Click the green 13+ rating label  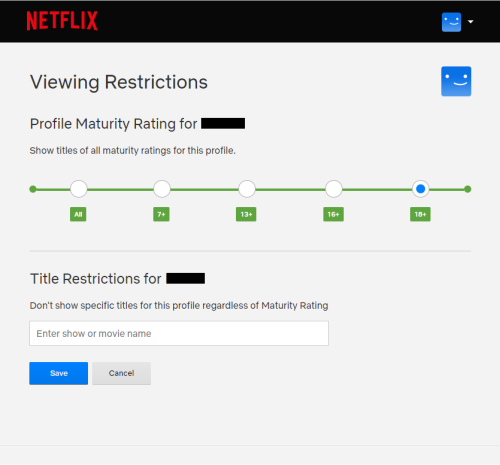click(x=246, y=214)
